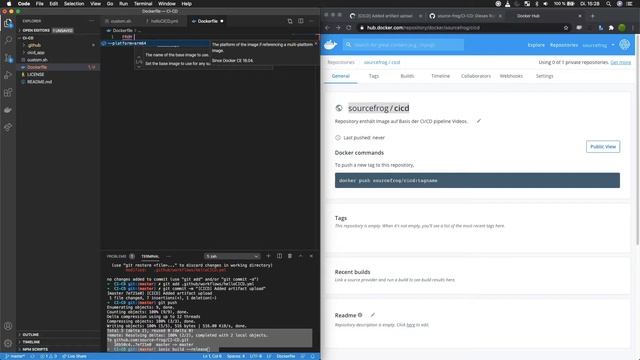The image size is (640, 360).
Task: Click the Dockerfile language mode in status bar
Action: 286,356
